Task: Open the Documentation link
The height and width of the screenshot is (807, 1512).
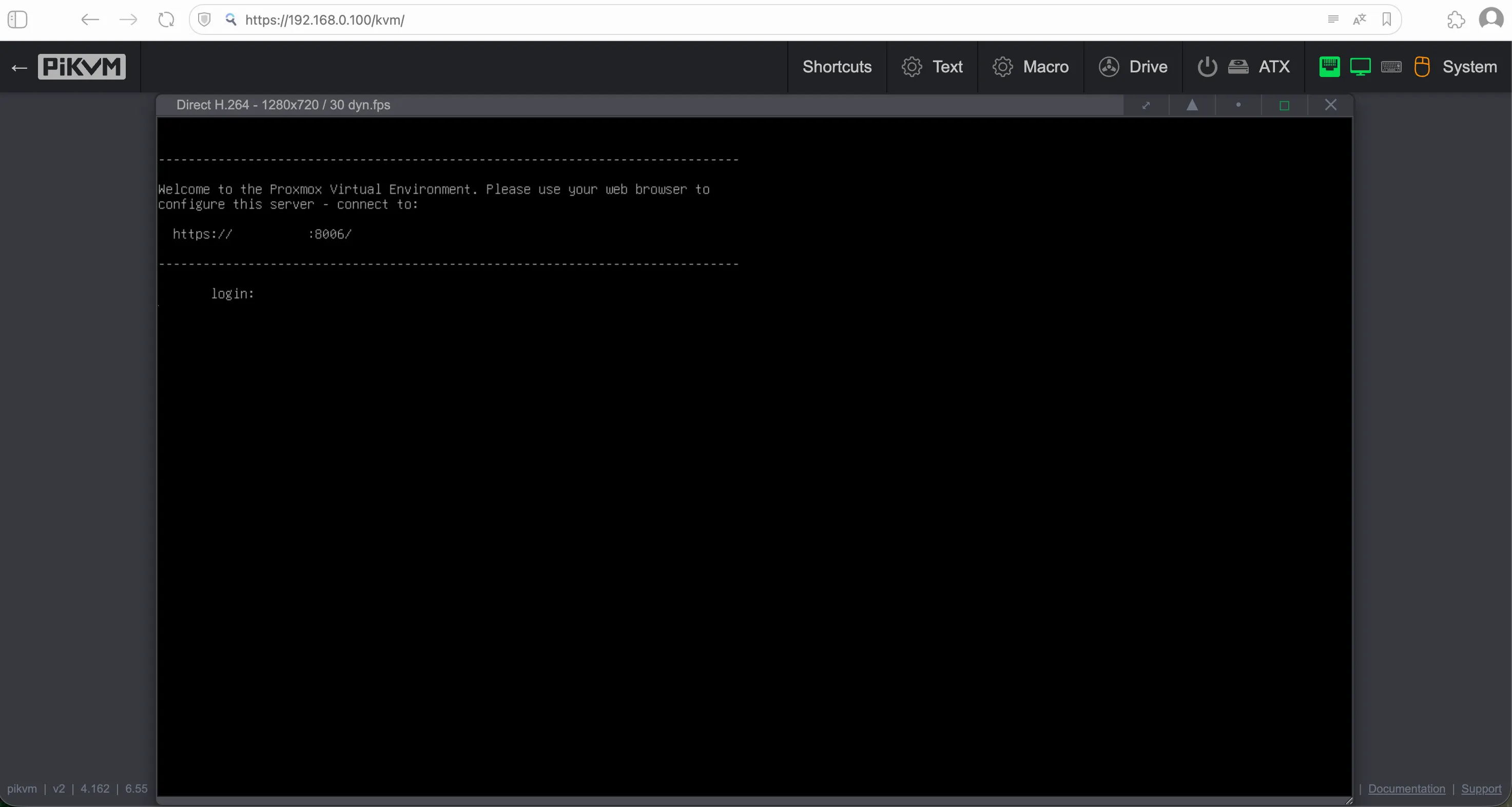Action: pos(1406,789)
